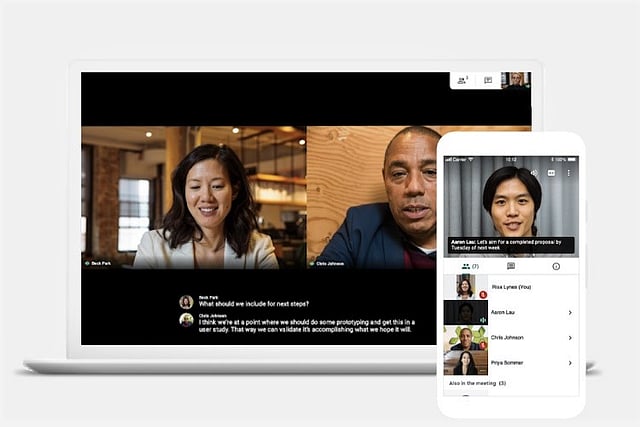Expand the Chris Johnson participant row chevron
Viewport: 640px width, 427px height.
[x=570, y=338]
